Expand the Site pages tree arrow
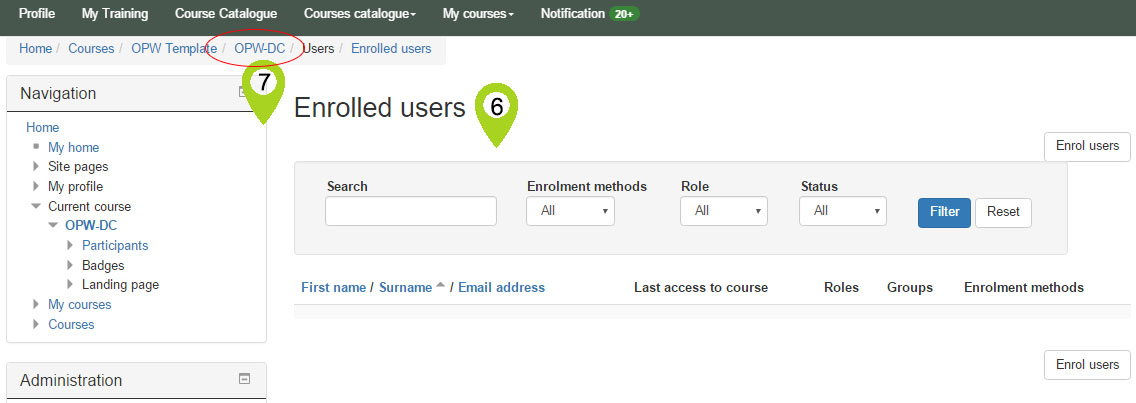 coord(36,167)
